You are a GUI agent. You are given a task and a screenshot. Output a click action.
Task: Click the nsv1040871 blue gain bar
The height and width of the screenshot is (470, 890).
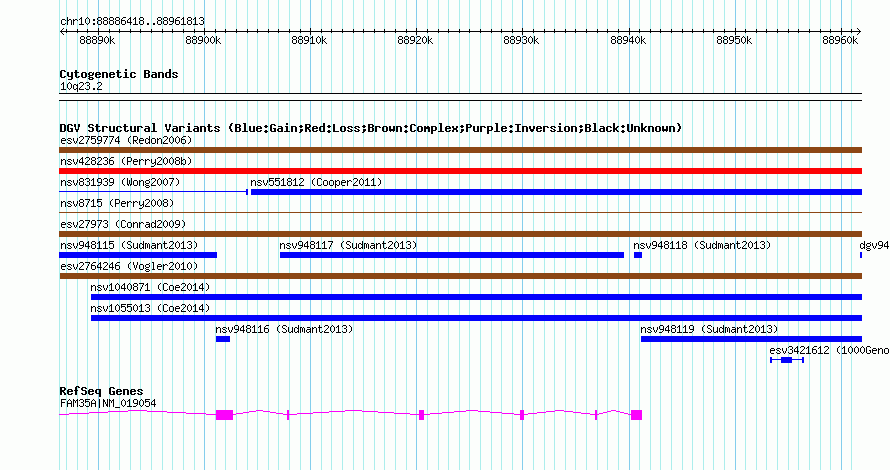pos(476,297)
